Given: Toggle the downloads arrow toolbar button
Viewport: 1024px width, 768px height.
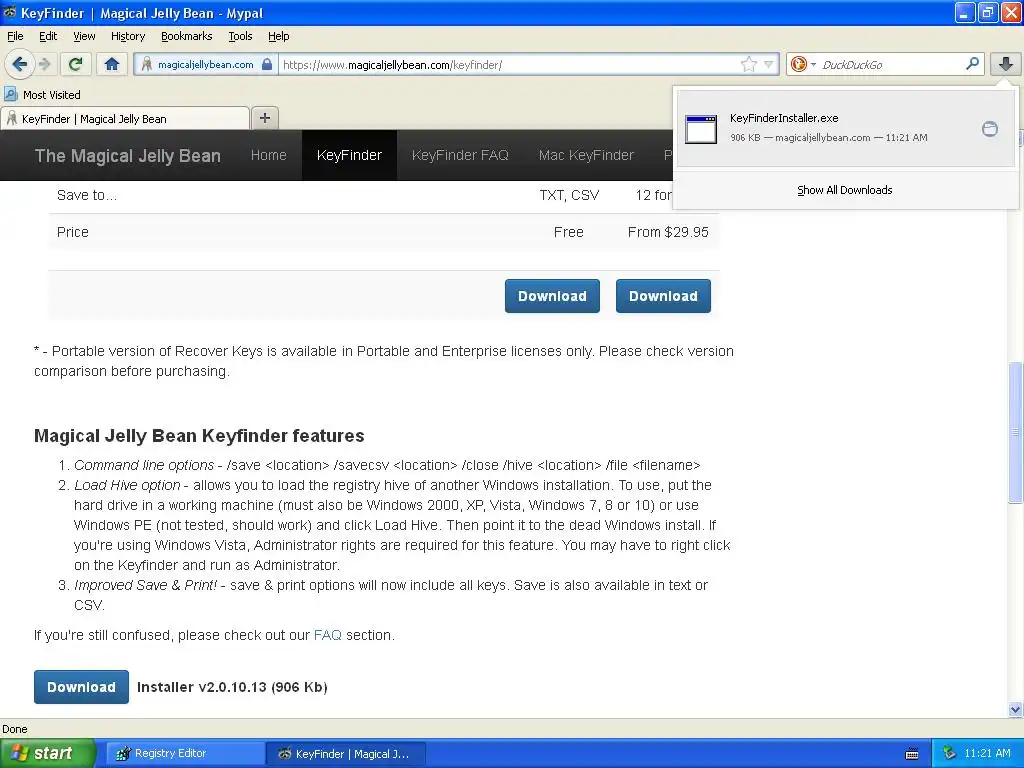Looking at the screenshot, I should (1006, 64).
